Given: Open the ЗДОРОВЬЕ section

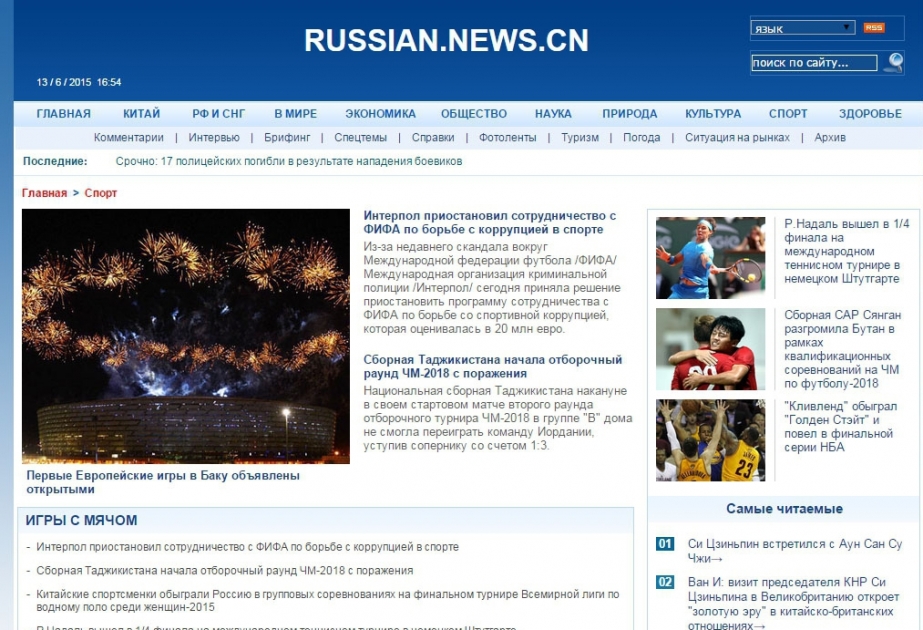Looking at the screenshot, I should pos(870,114).
